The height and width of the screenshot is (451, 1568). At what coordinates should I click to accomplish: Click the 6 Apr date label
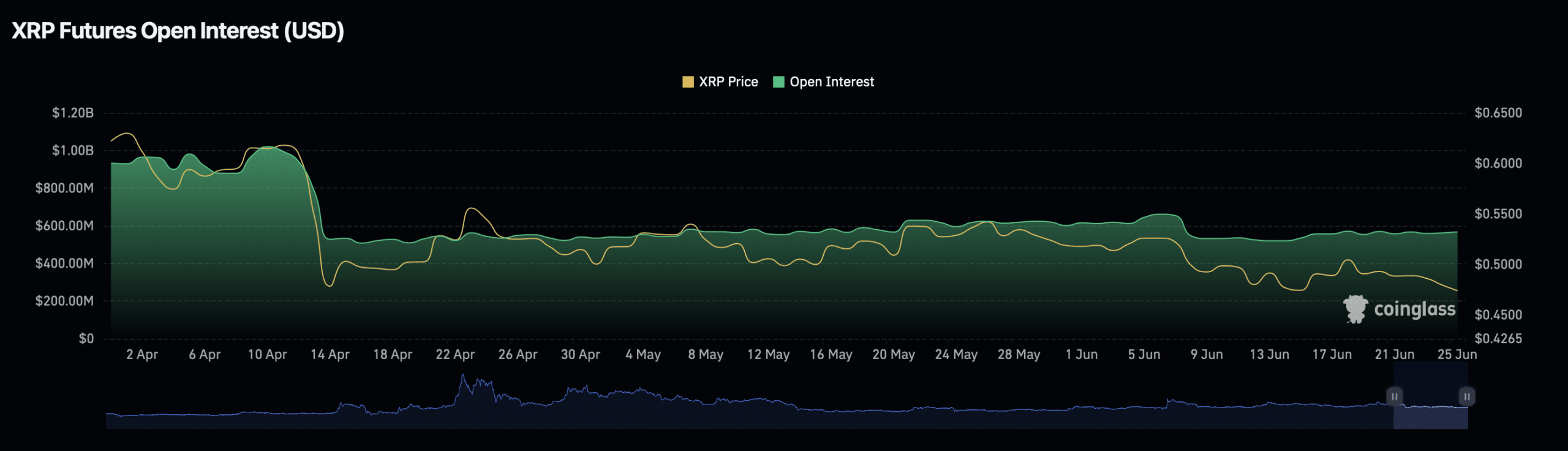tap(205, 354)
